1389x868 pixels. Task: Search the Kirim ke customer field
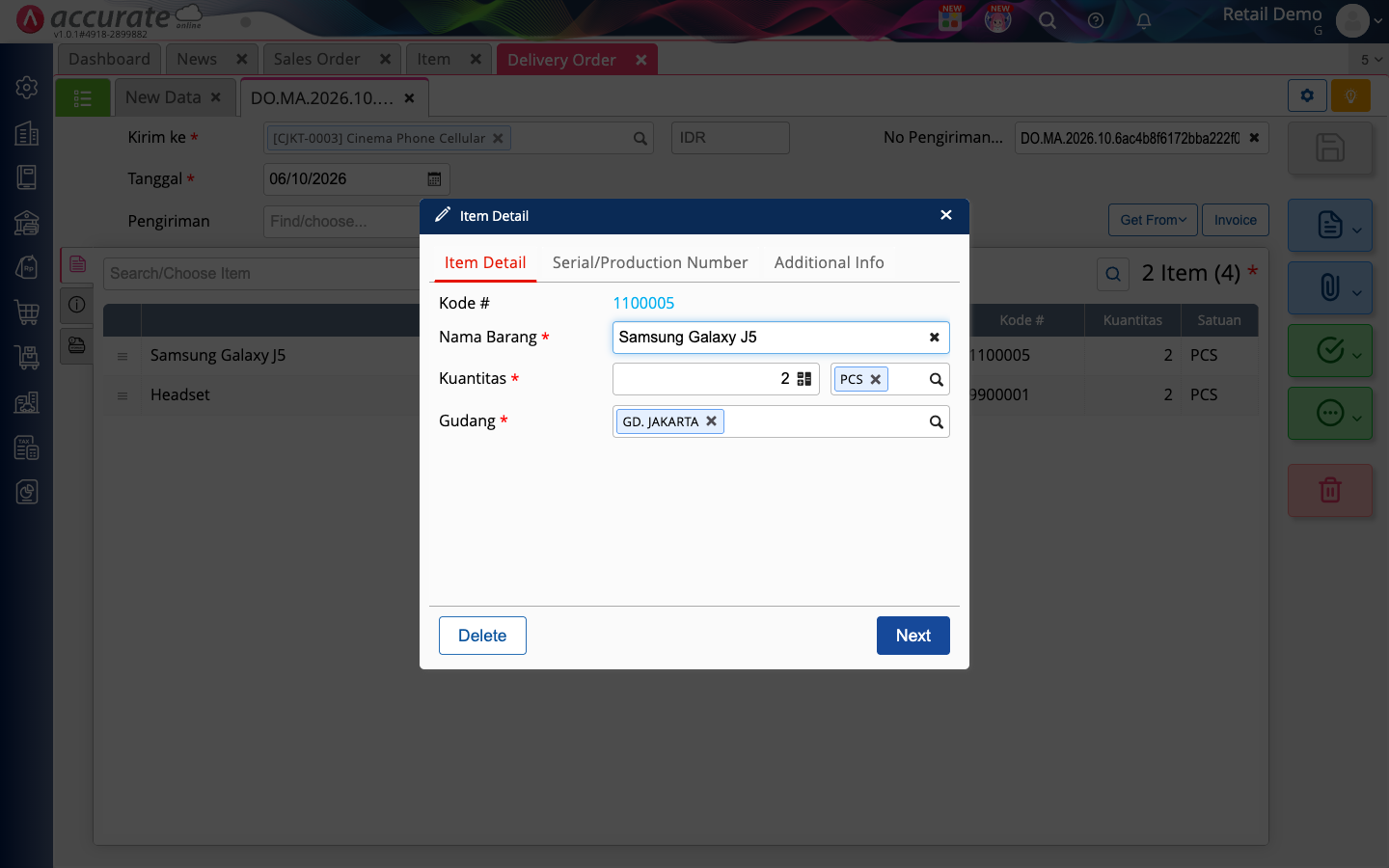[640, 139]
